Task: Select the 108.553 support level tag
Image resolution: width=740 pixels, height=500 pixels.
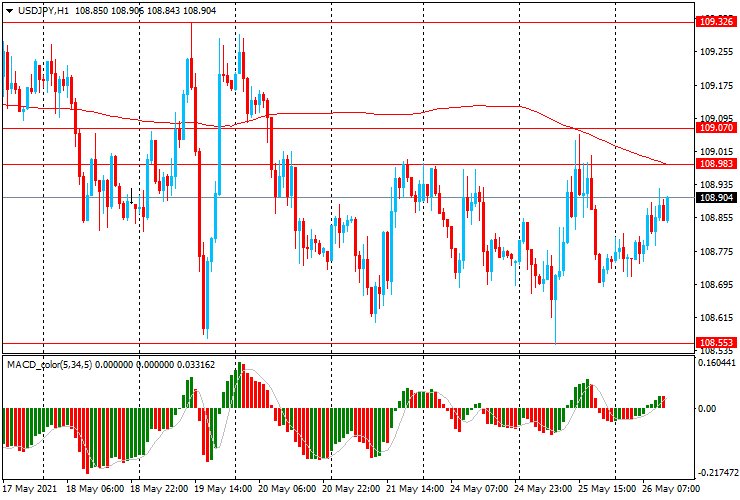Action: point(716,342)
